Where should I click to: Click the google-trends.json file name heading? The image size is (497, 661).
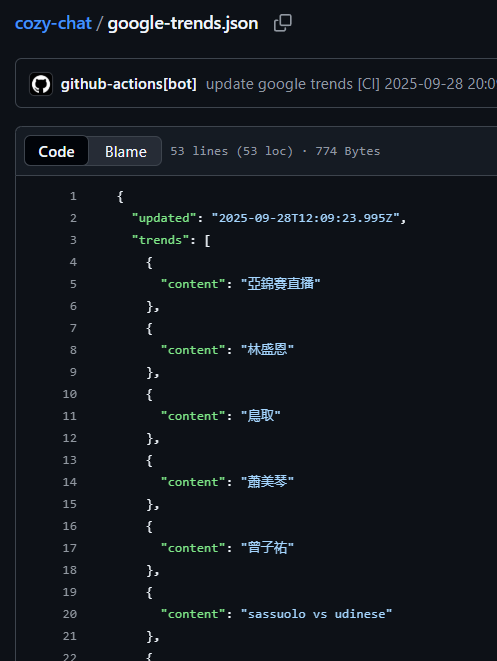tap(183, 23)
